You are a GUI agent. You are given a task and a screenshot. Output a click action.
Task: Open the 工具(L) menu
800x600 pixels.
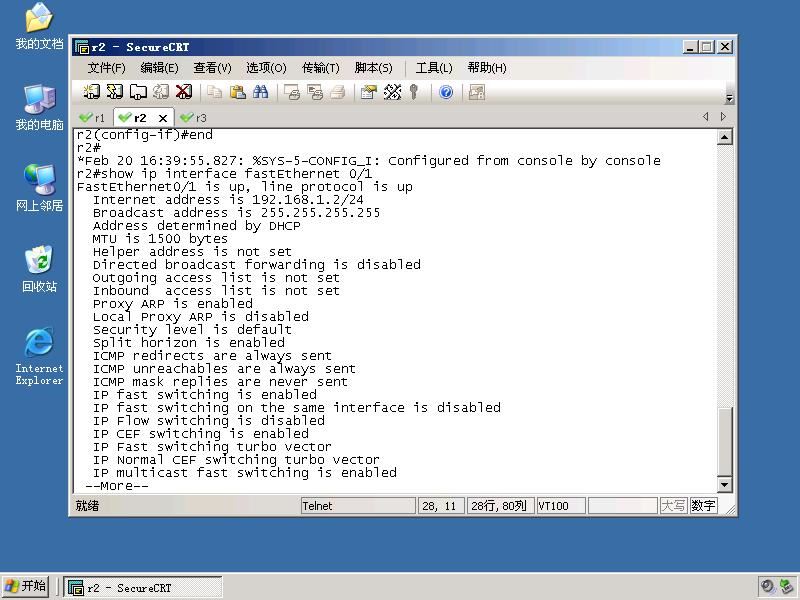pos(434,68)
